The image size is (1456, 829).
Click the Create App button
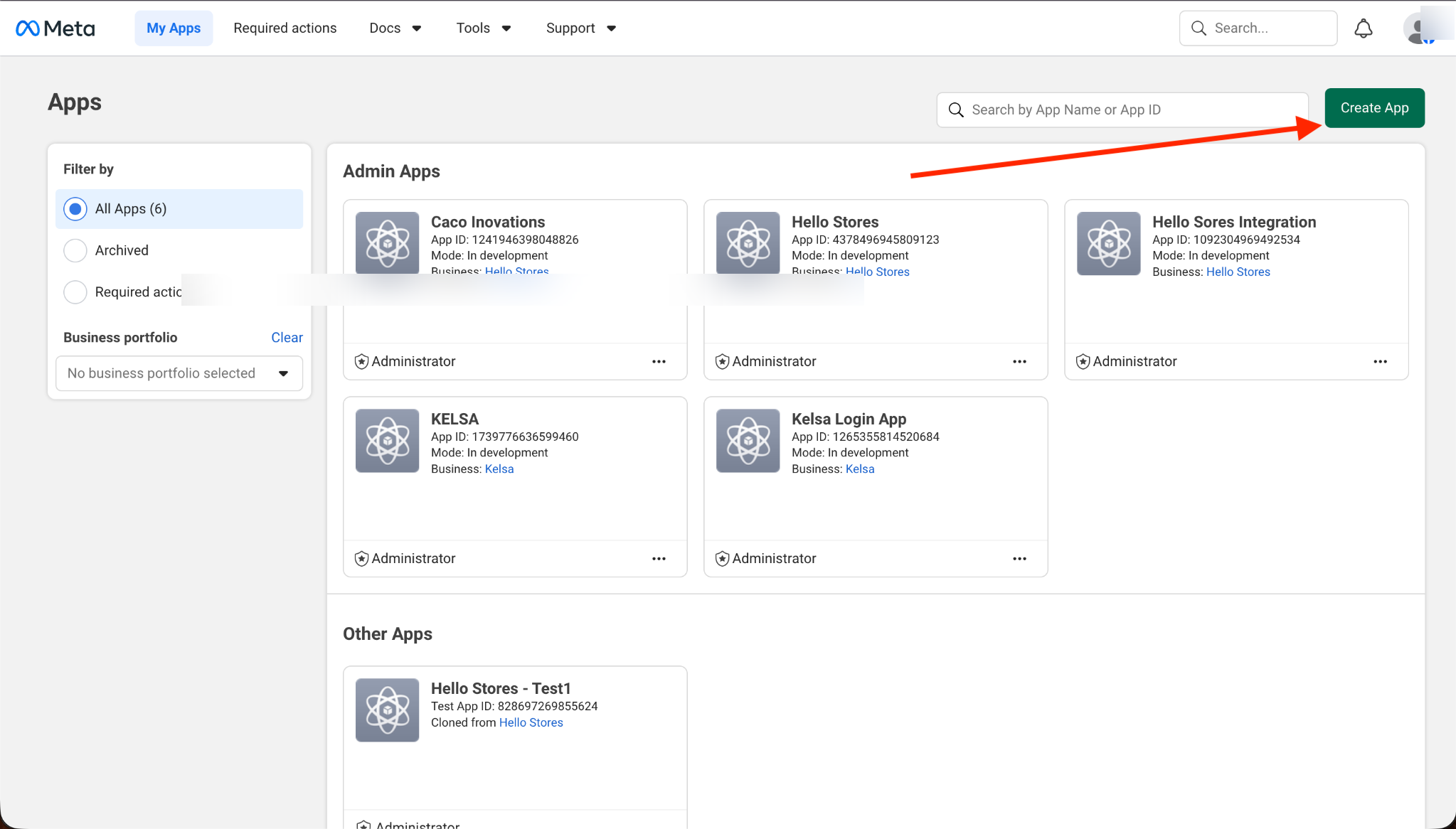1374,108
